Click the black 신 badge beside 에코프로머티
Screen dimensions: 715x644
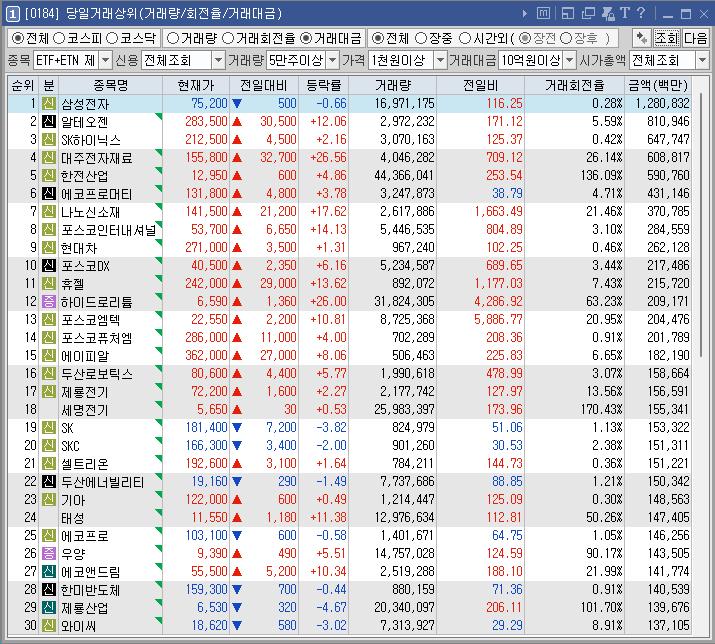[x=49, y=193]
